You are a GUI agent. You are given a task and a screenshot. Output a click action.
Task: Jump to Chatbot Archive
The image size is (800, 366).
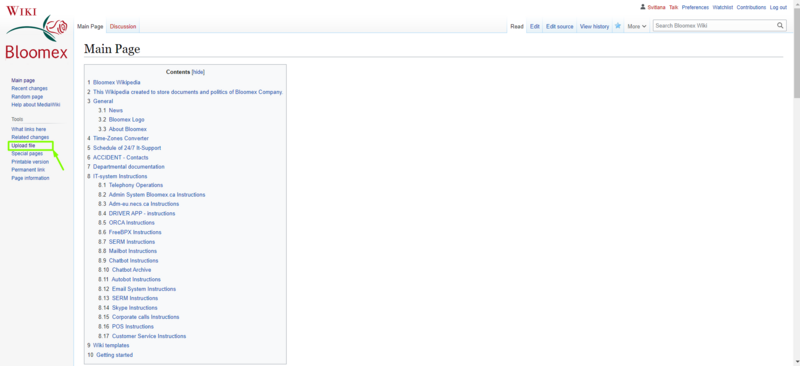pos(132,270)
